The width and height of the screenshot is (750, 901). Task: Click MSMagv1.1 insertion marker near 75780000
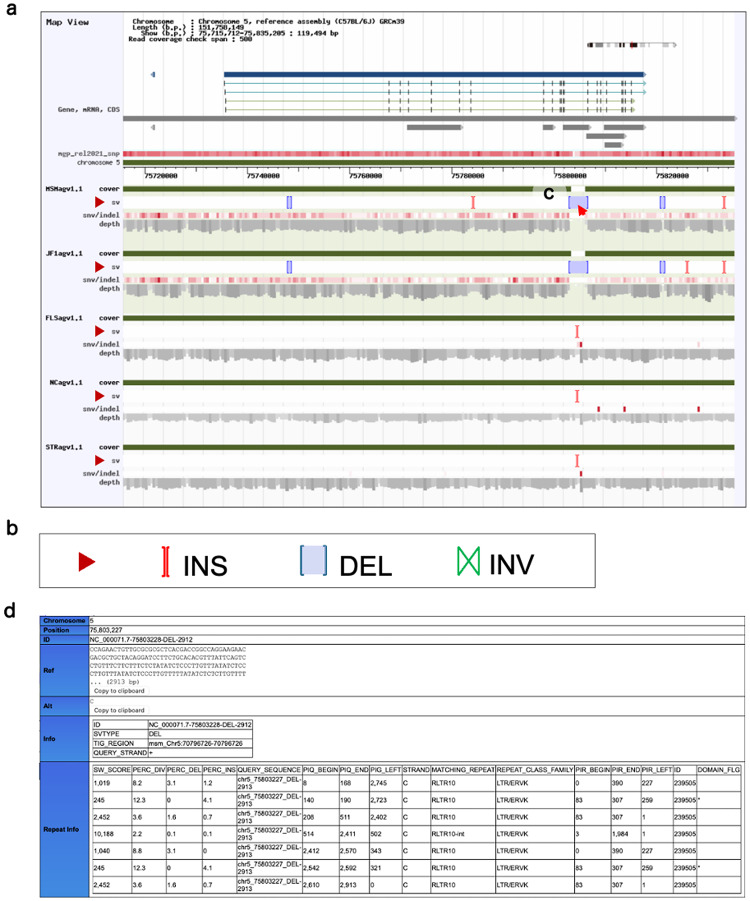point(473,202)
